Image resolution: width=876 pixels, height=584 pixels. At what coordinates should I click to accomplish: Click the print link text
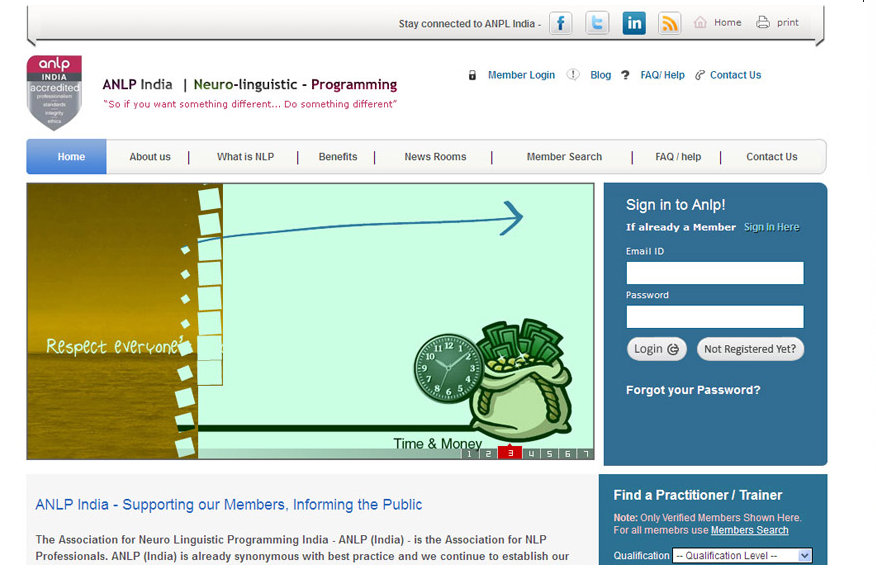click(788, 23)
